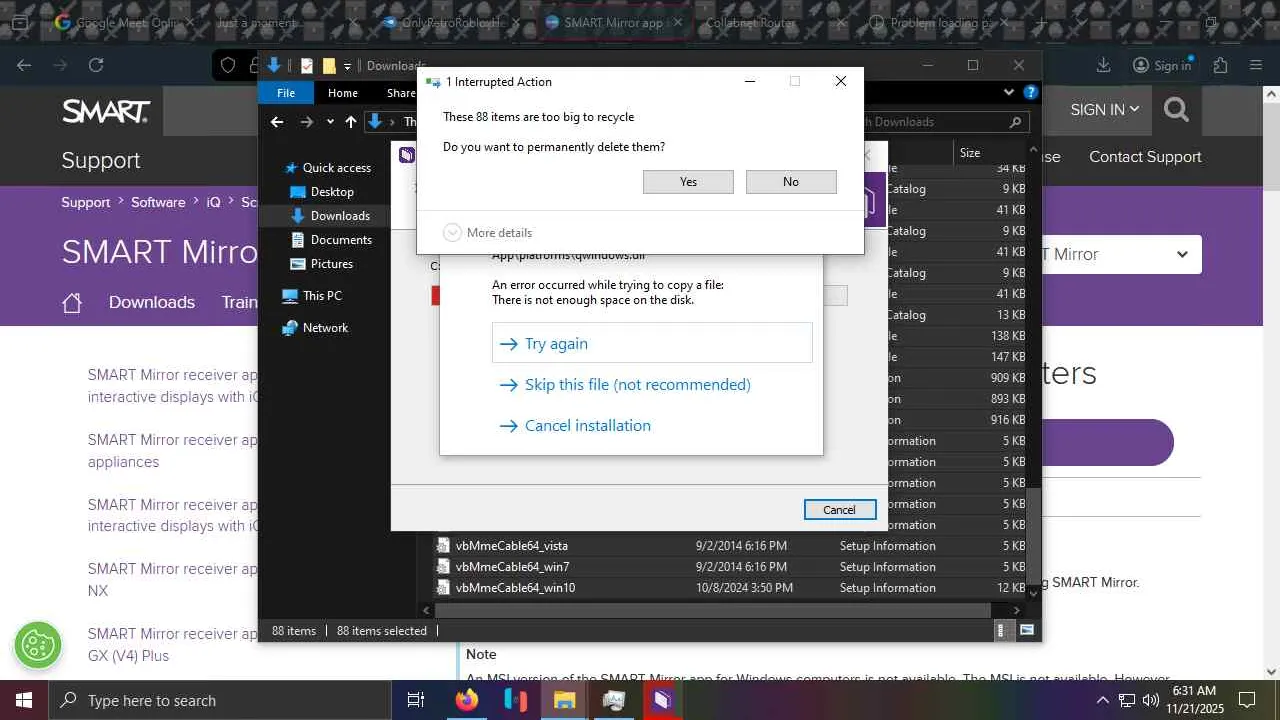The image size is (1280, 720).
Task: Reload the browser page
Action: coord(96,65)
